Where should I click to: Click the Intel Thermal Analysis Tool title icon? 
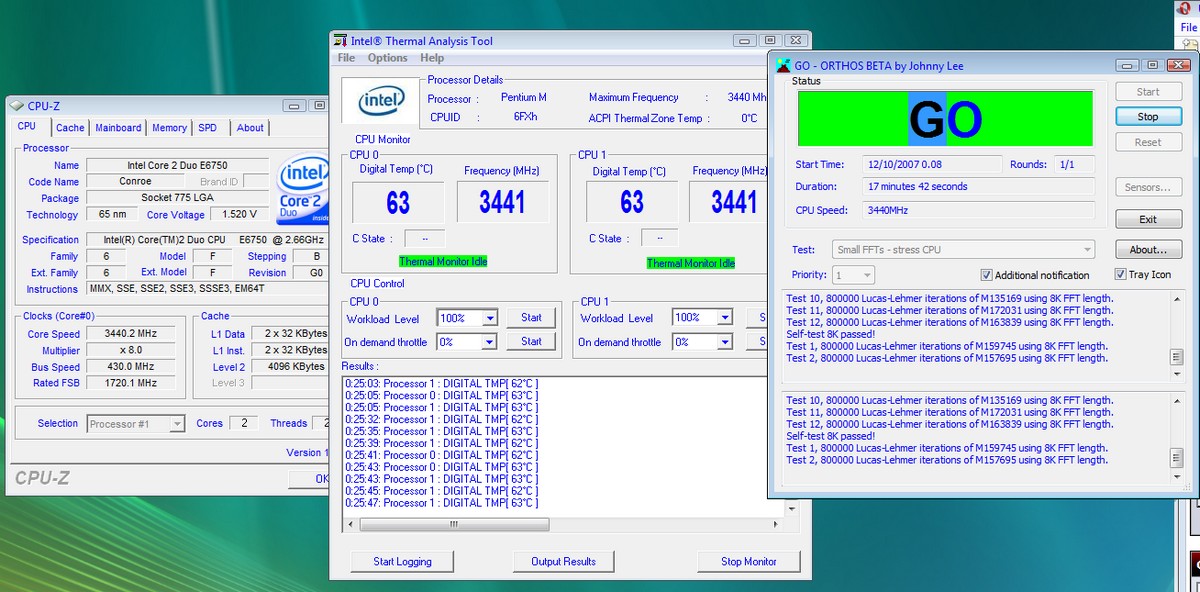340,41
